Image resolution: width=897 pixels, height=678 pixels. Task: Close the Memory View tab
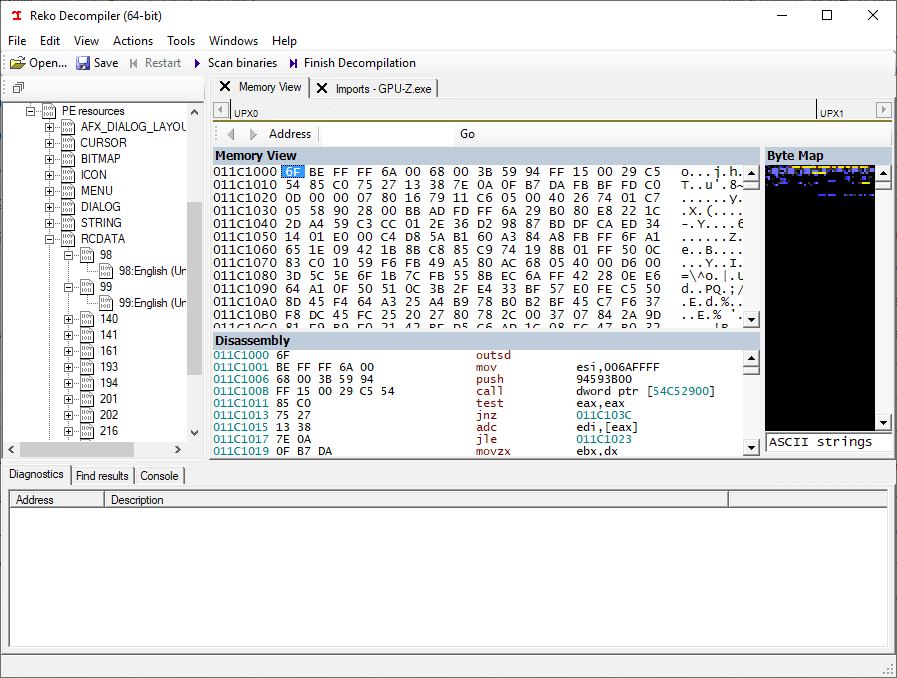click(224, 87)
